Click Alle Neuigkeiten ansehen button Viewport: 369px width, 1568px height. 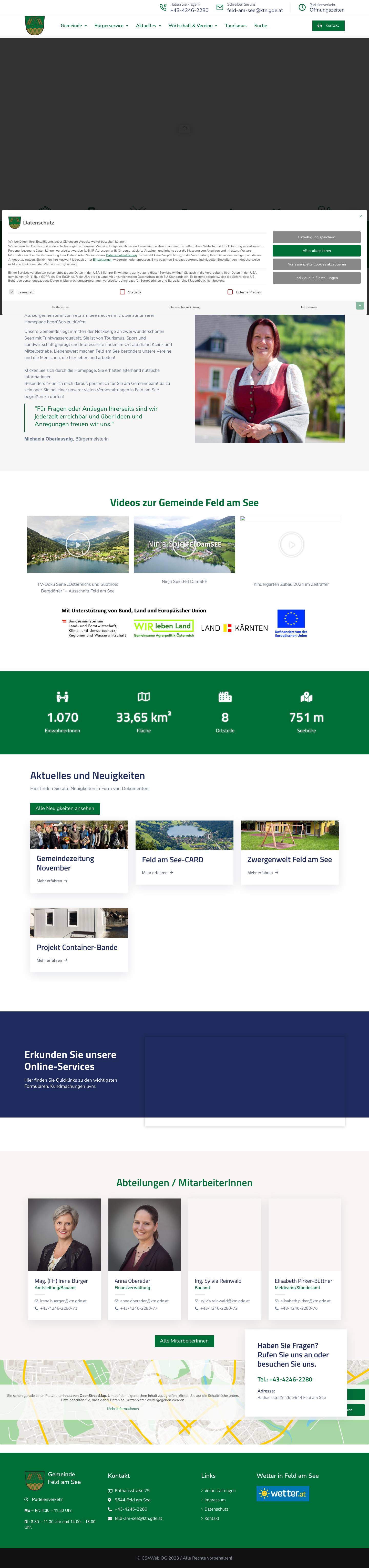[x=65, y=808]
